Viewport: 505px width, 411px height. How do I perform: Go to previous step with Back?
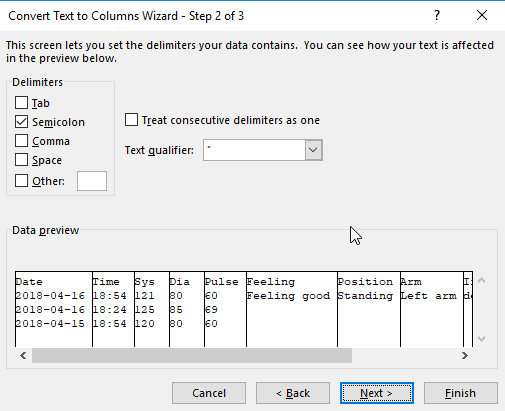tap(293, 393)
